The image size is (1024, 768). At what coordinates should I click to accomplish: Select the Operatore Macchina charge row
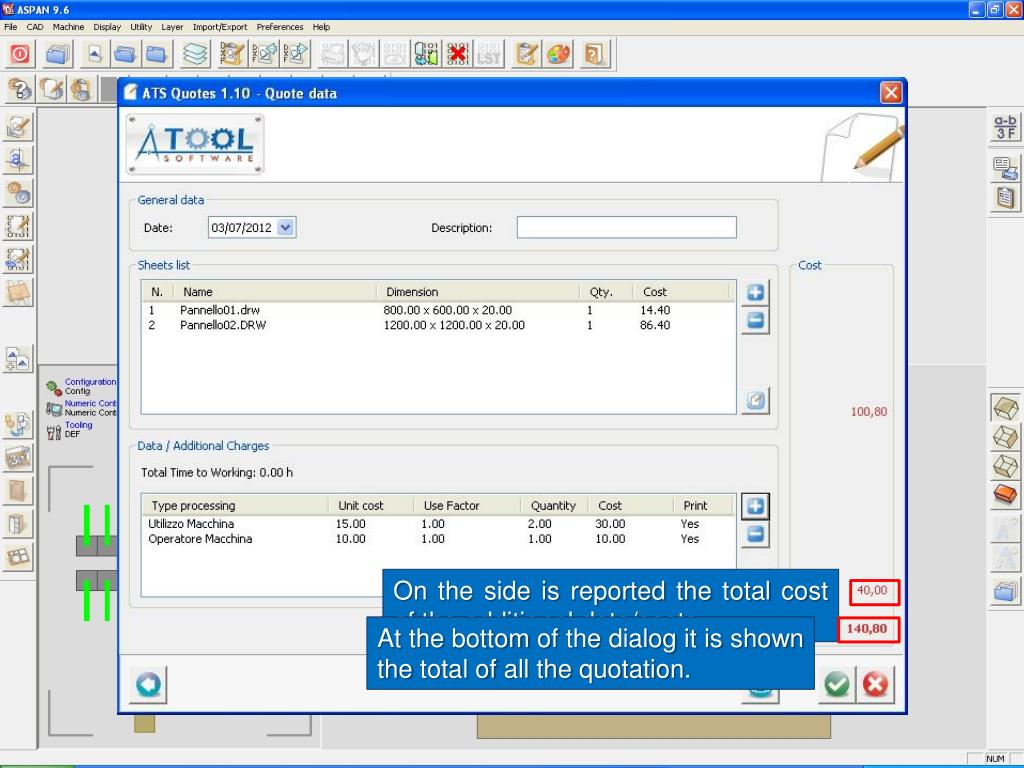438,539
